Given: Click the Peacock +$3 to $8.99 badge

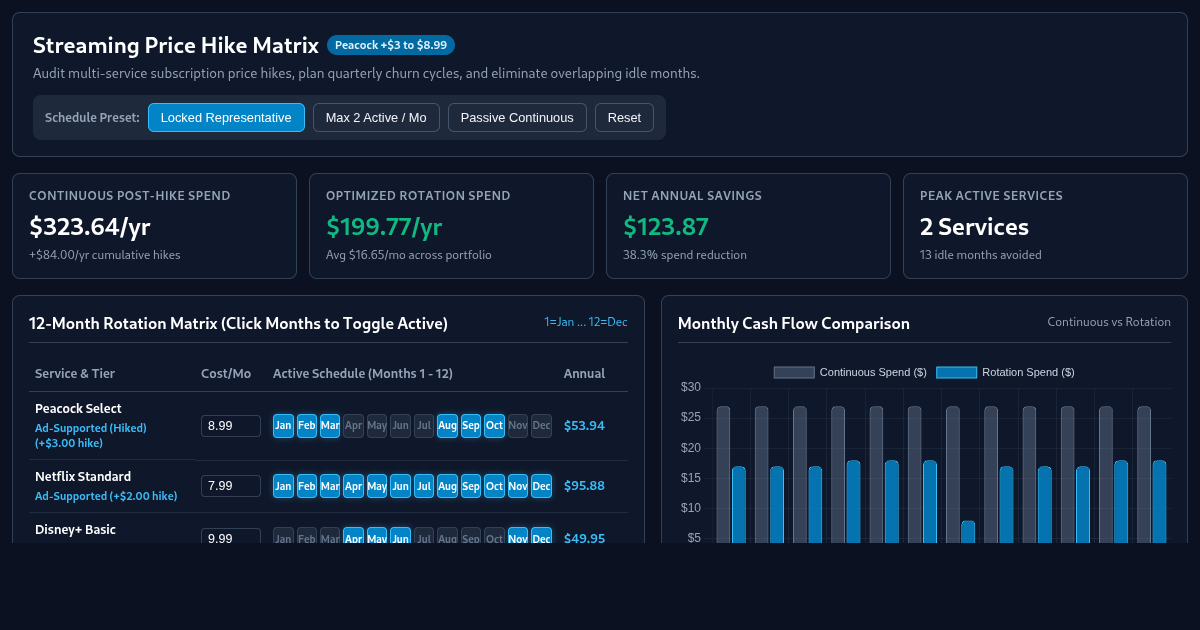Looking at the screenshot, I should pyautogui.click(x=391, y=45).
